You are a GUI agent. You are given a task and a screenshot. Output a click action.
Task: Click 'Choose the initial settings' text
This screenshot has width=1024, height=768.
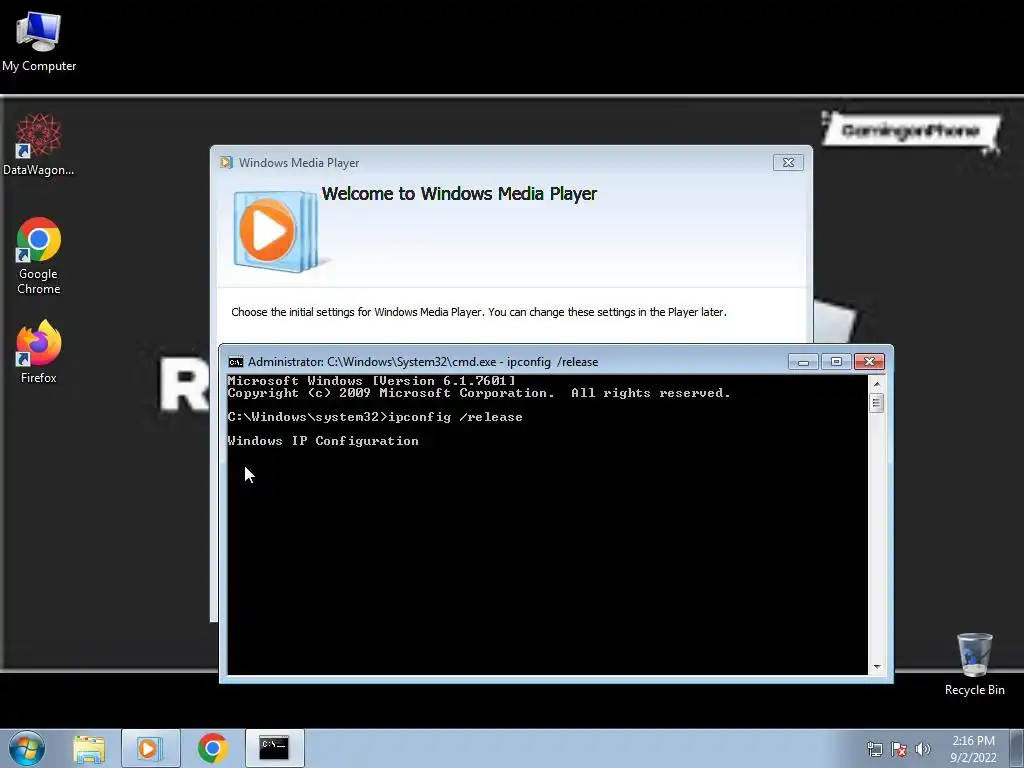click(x=479, y=312)
